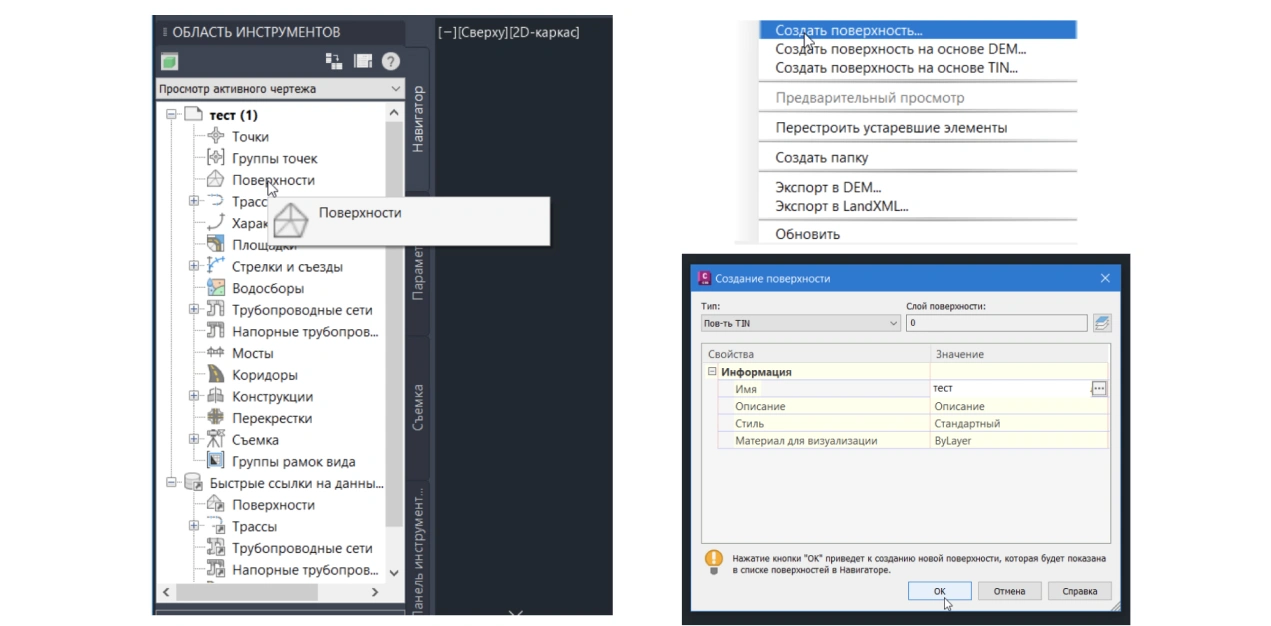The height and width of the screenshot is (626, 1271).
Task: Choose Создать поверхность на основе DEM
Action: (900, 49)
